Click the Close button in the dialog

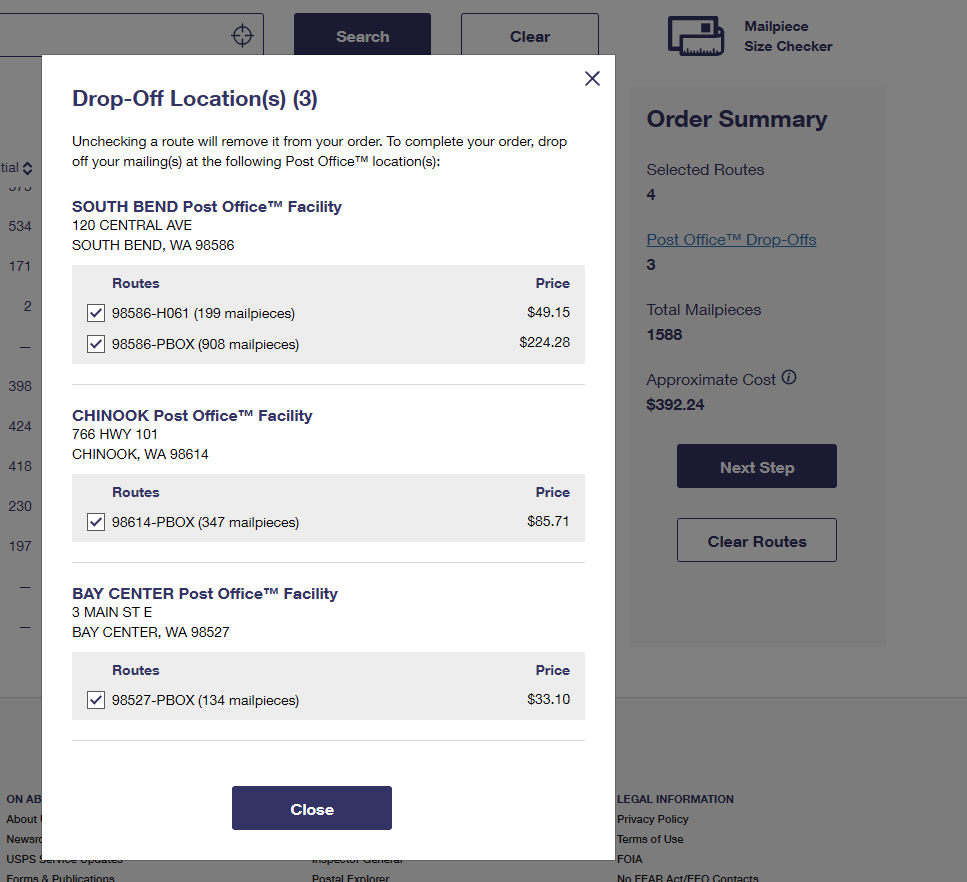[311, 808]
